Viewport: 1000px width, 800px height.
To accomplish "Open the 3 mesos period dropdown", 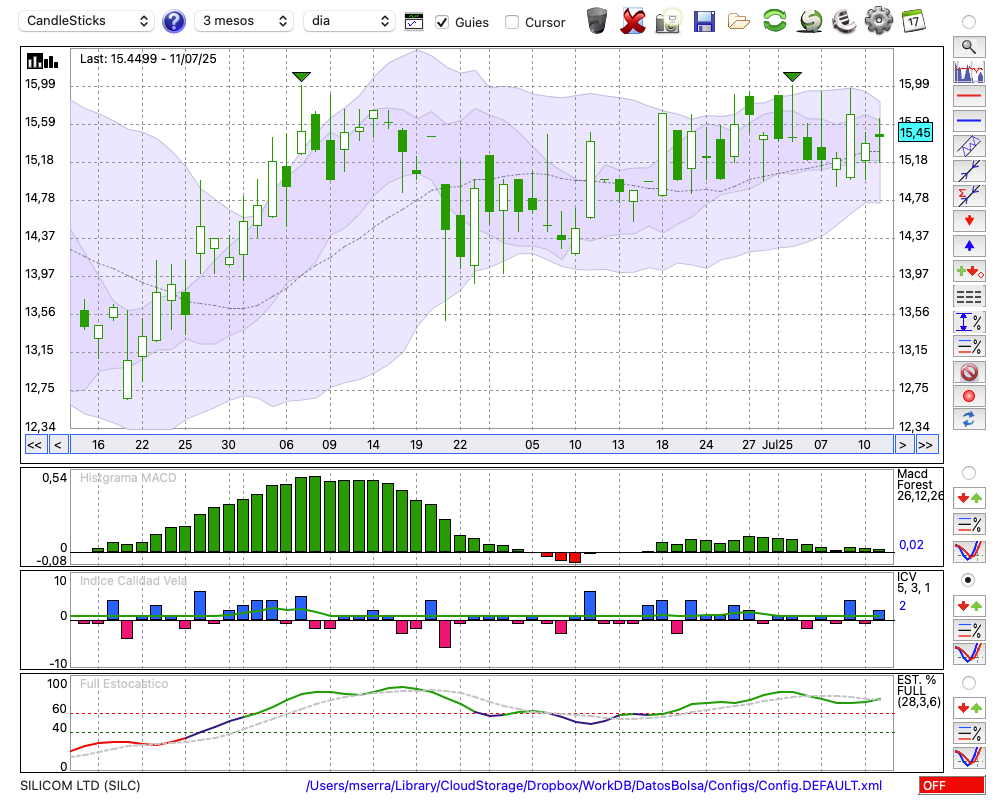I will point(244,21).
